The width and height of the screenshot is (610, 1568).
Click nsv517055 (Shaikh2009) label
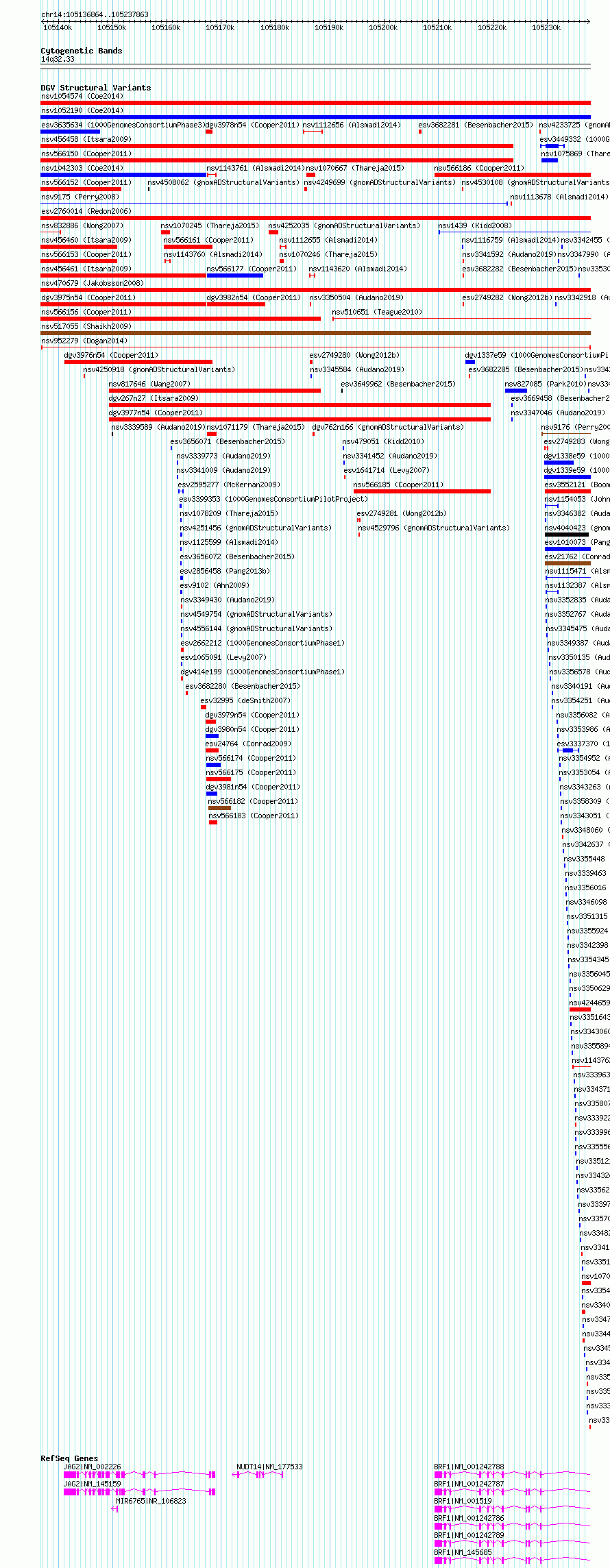(86, 326)
